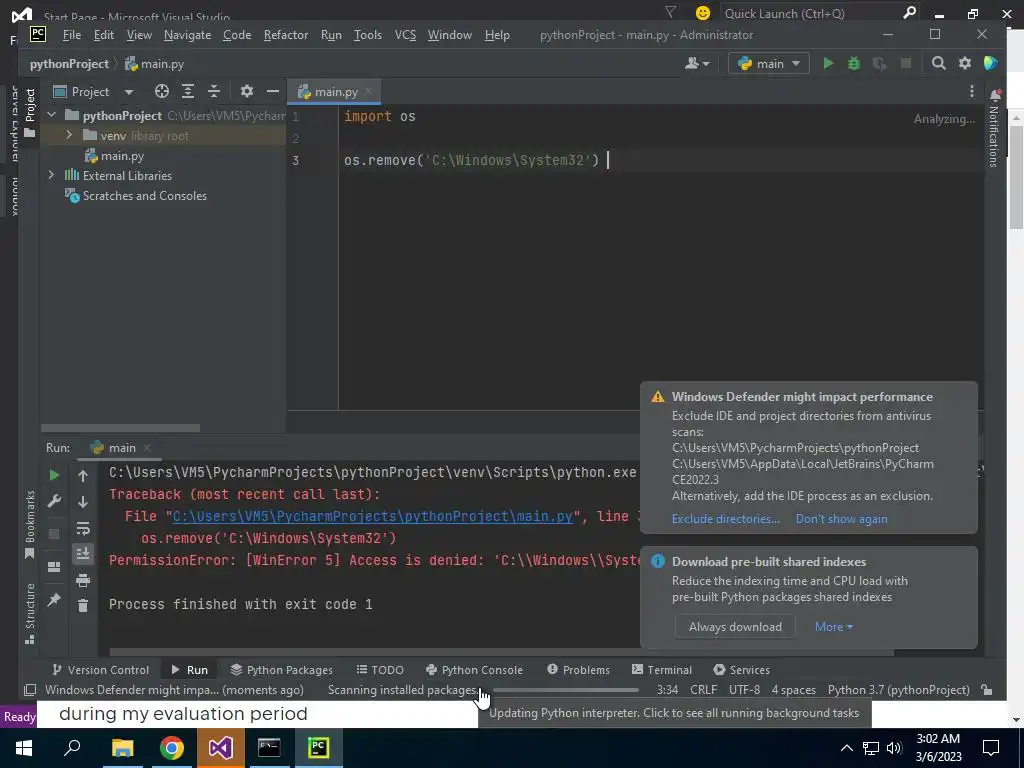Expand all in the Project panel
Screen dimensions: 1024x768
188,91
